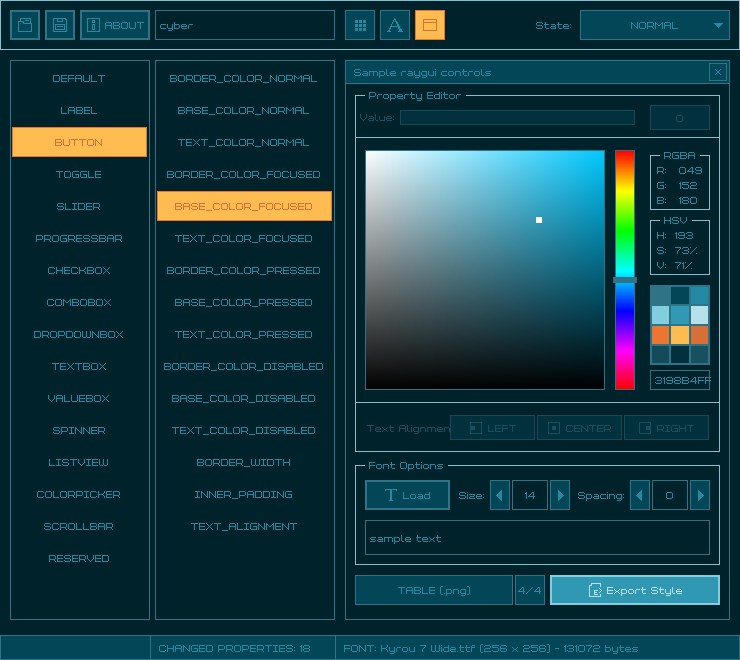Click the TABLE (.png) export format combo box
Screen dimensions: 740x660
click(434, 590)
